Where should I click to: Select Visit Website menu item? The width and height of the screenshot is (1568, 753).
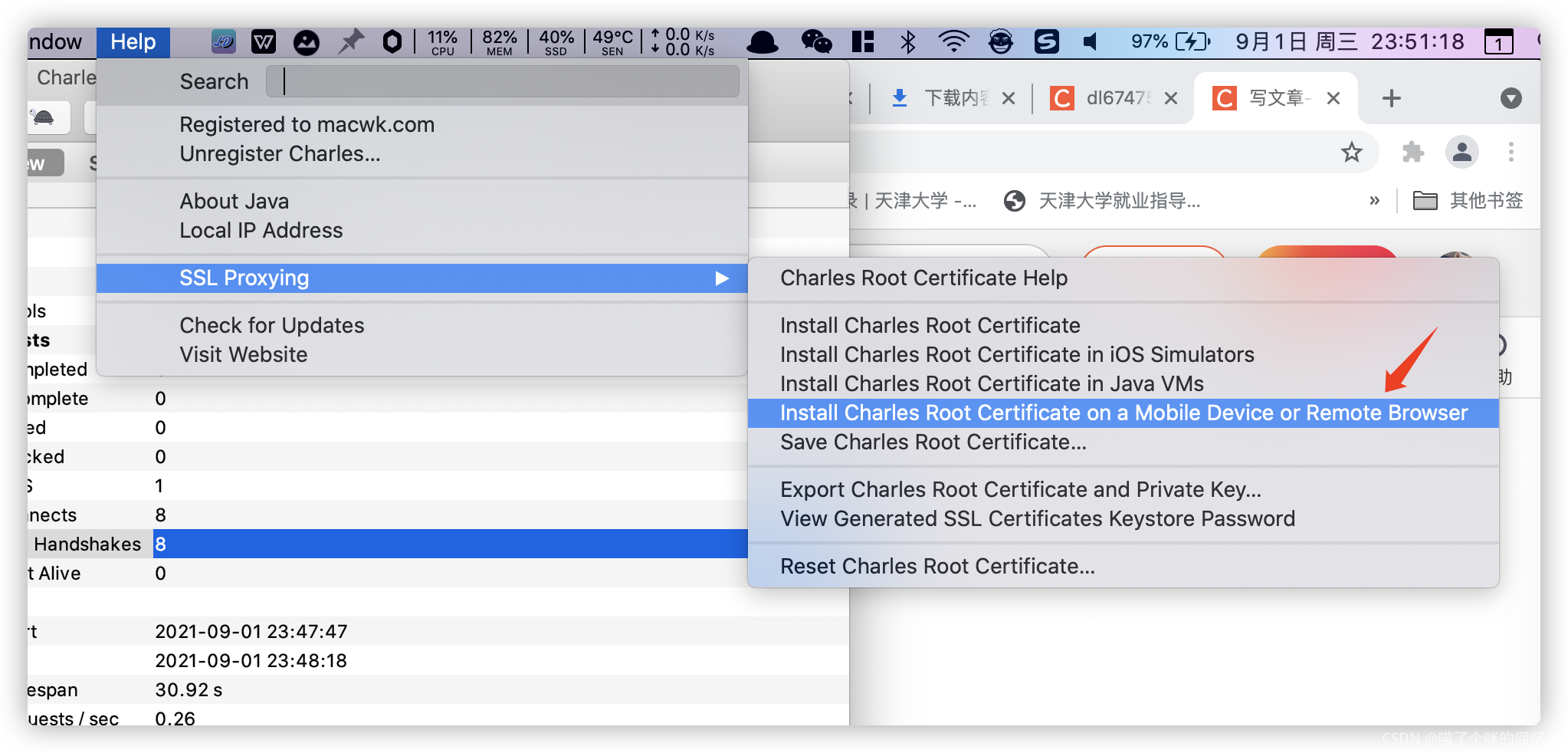click(x=243, y=354)
